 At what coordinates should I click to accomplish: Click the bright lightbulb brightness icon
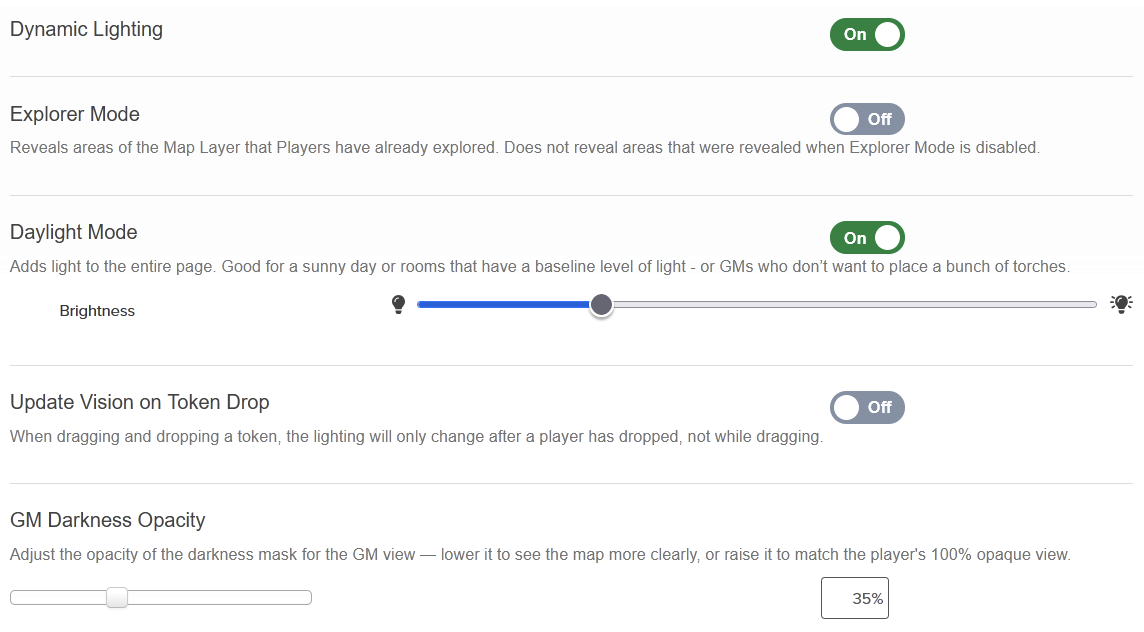1121,304
